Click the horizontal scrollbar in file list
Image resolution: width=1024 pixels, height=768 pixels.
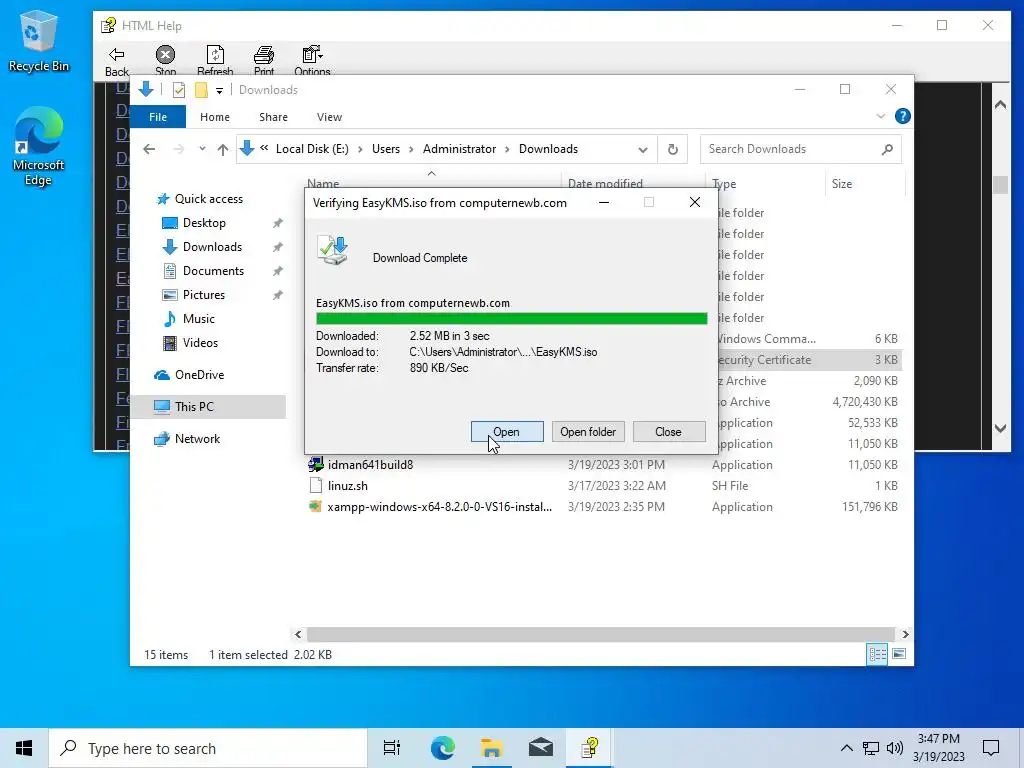pyautogui.click(x=600, y=634)
